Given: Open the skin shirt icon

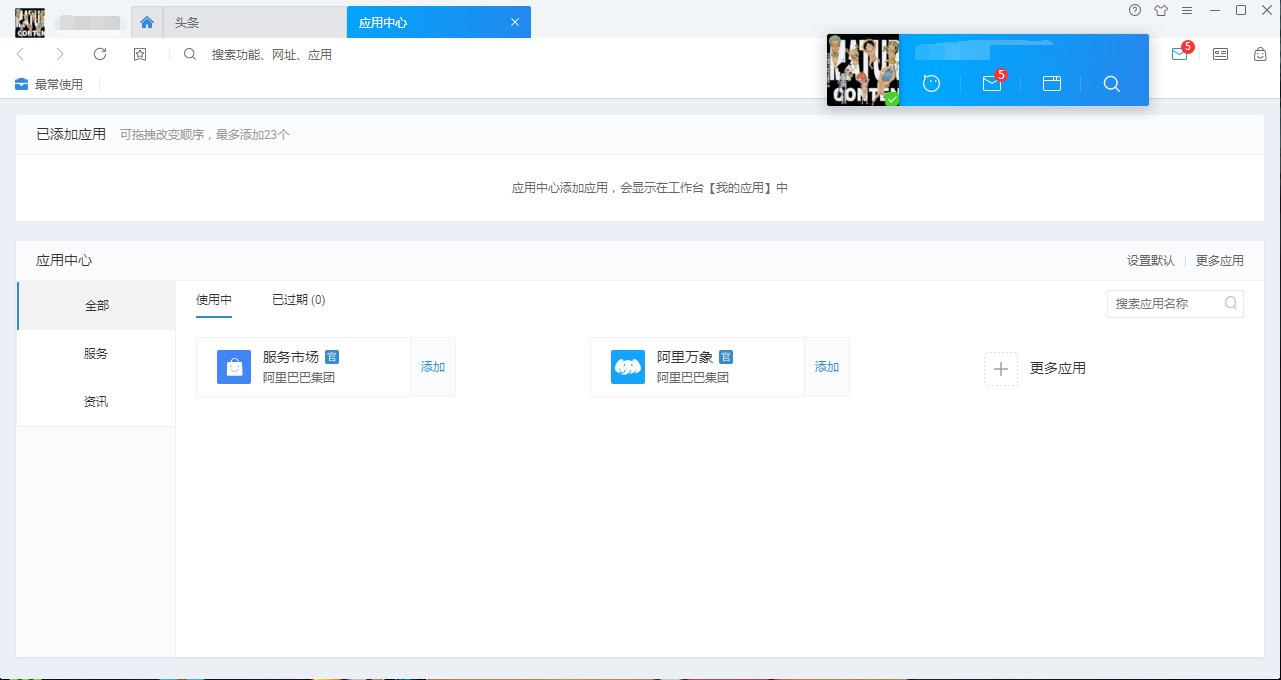Looking at the screenshot, I should point(1161,10).
